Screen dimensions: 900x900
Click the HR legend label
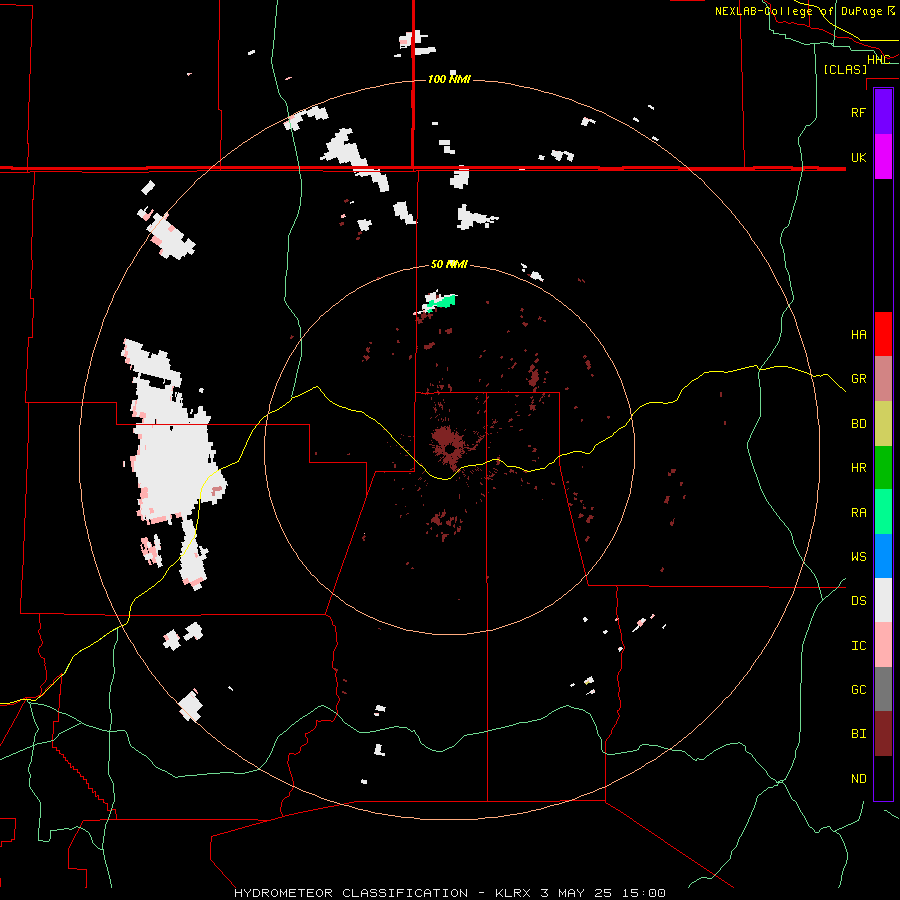(x=858, y=468)
